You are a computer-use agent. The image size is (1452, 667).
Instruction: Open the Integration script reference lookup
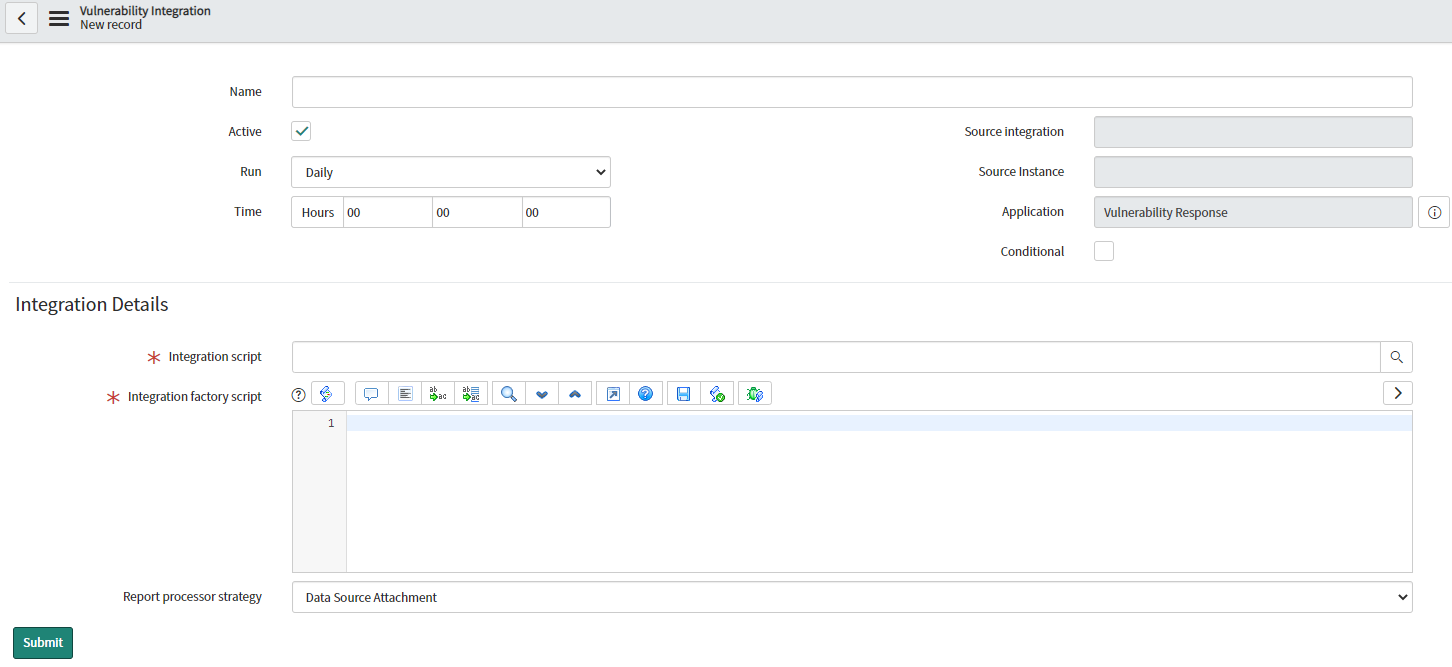tap(1396, 356)
